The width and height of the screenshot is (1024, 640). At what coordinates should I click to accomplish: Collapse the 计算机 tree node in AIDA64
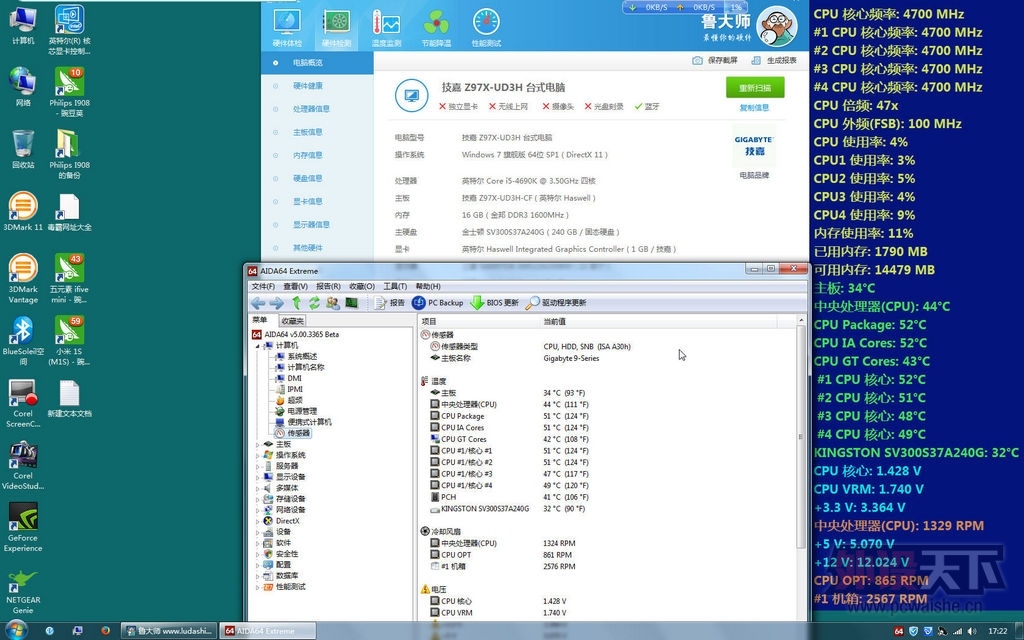tap(257, 345)
